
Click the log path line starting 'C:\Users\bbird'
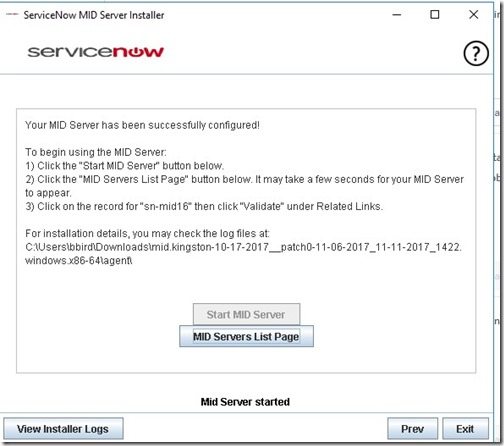click(x=243, y=247)
